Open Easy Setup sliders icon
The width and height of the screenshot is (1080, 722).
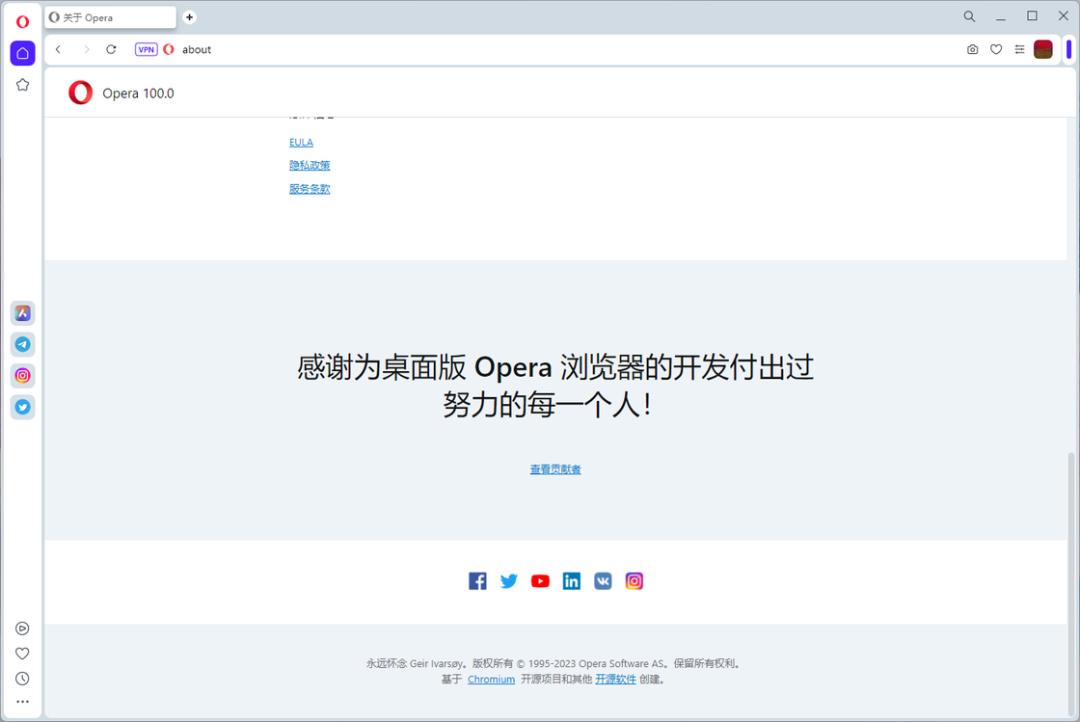[x=1019, y=49]
